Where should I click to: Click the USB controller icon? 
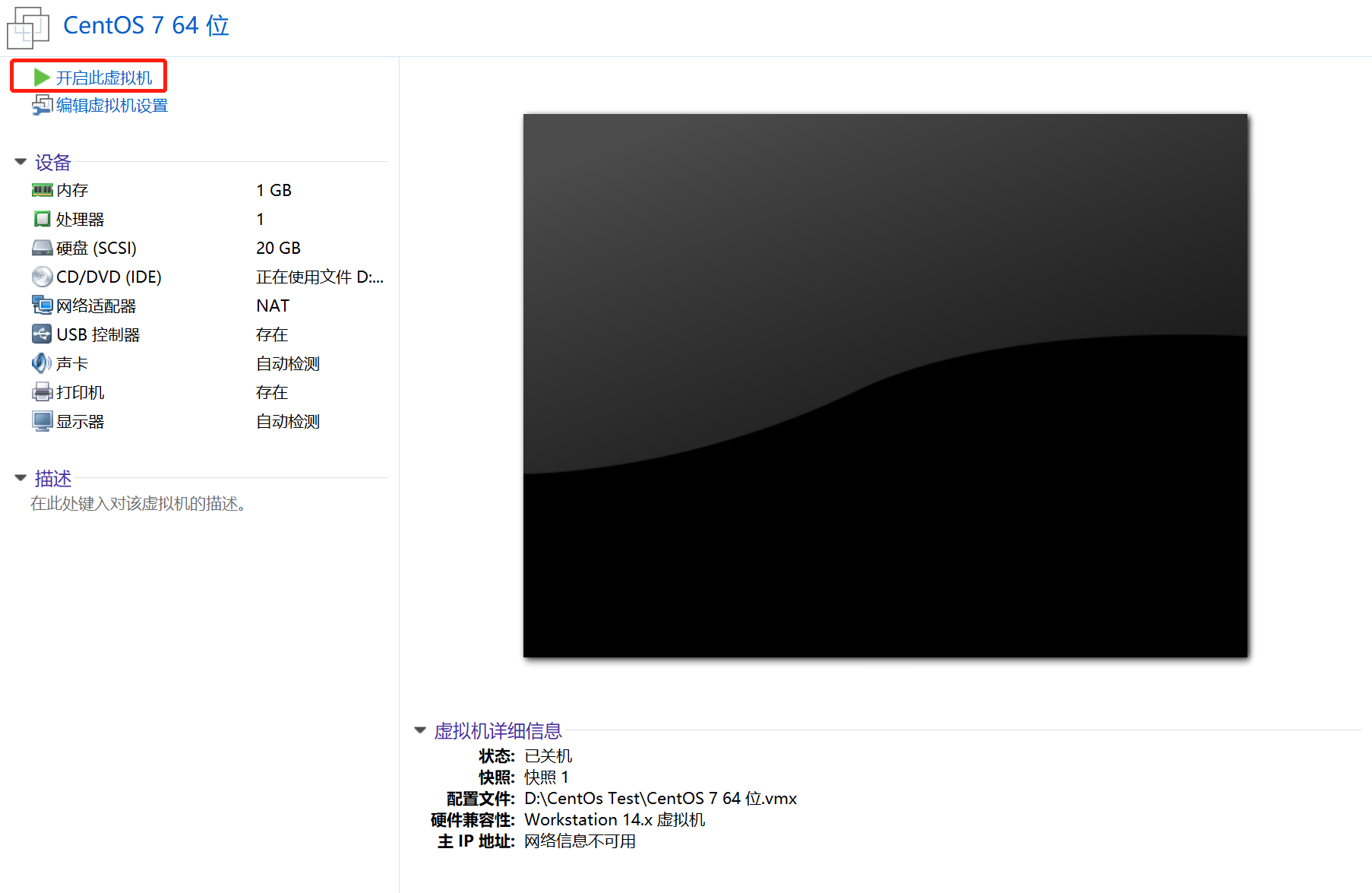pos(42,334)
